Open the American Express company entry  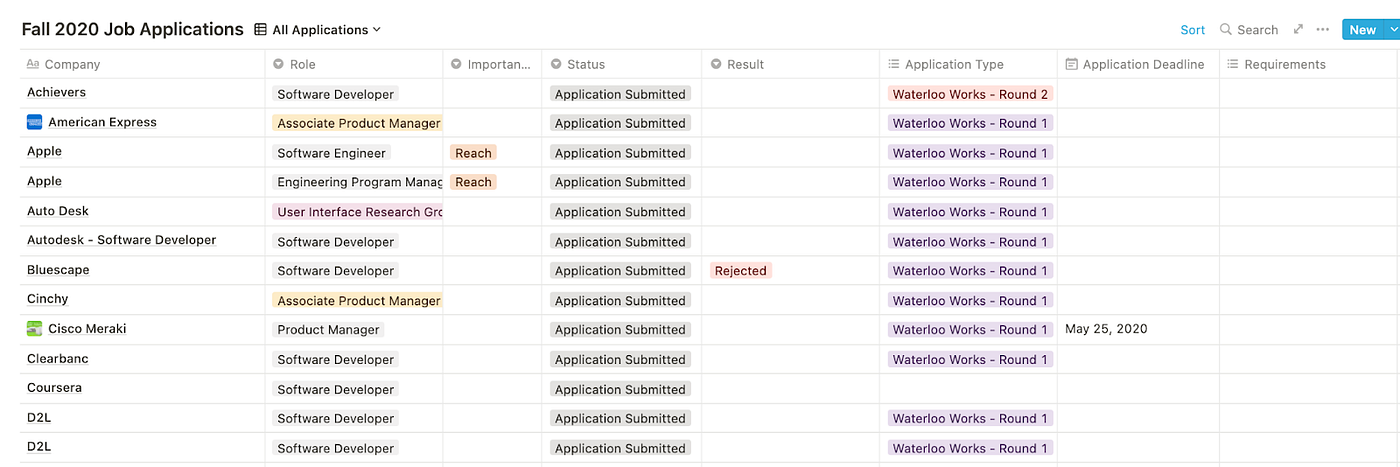102,122
